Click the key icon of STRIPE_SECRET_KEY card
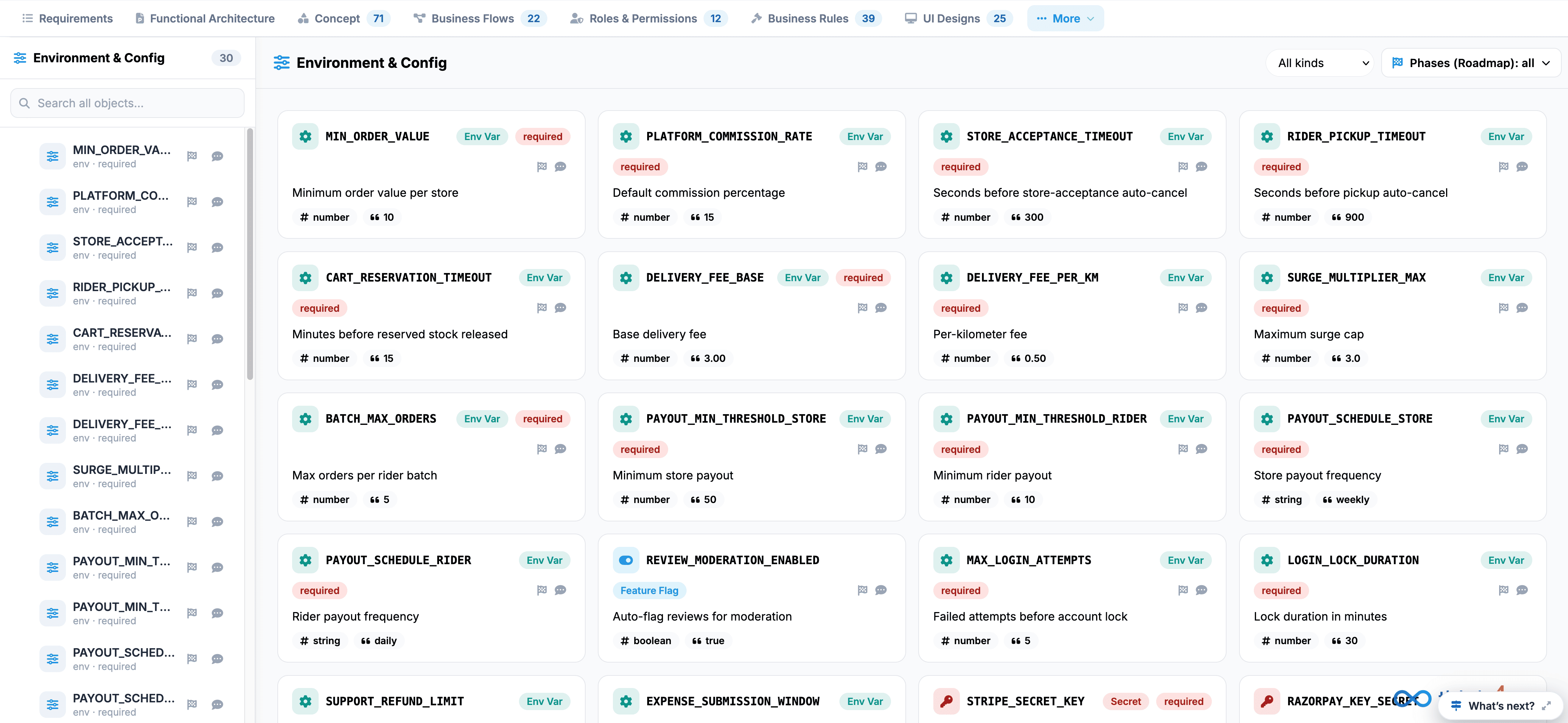Screen dimensions: 1568x723 click(x=947, y=702)
